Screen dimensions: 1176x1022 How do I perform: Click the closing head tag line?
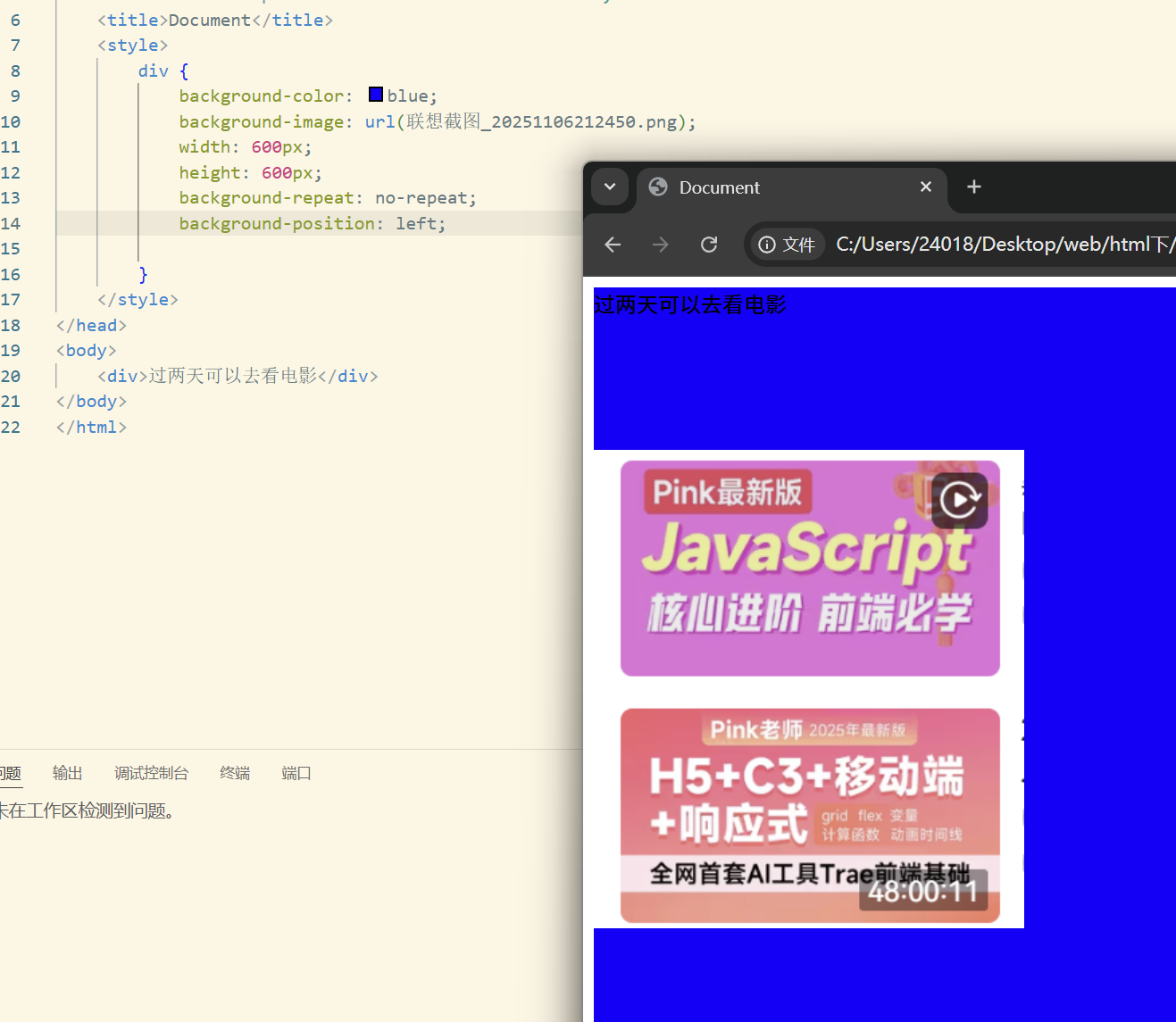click(91, 325)
